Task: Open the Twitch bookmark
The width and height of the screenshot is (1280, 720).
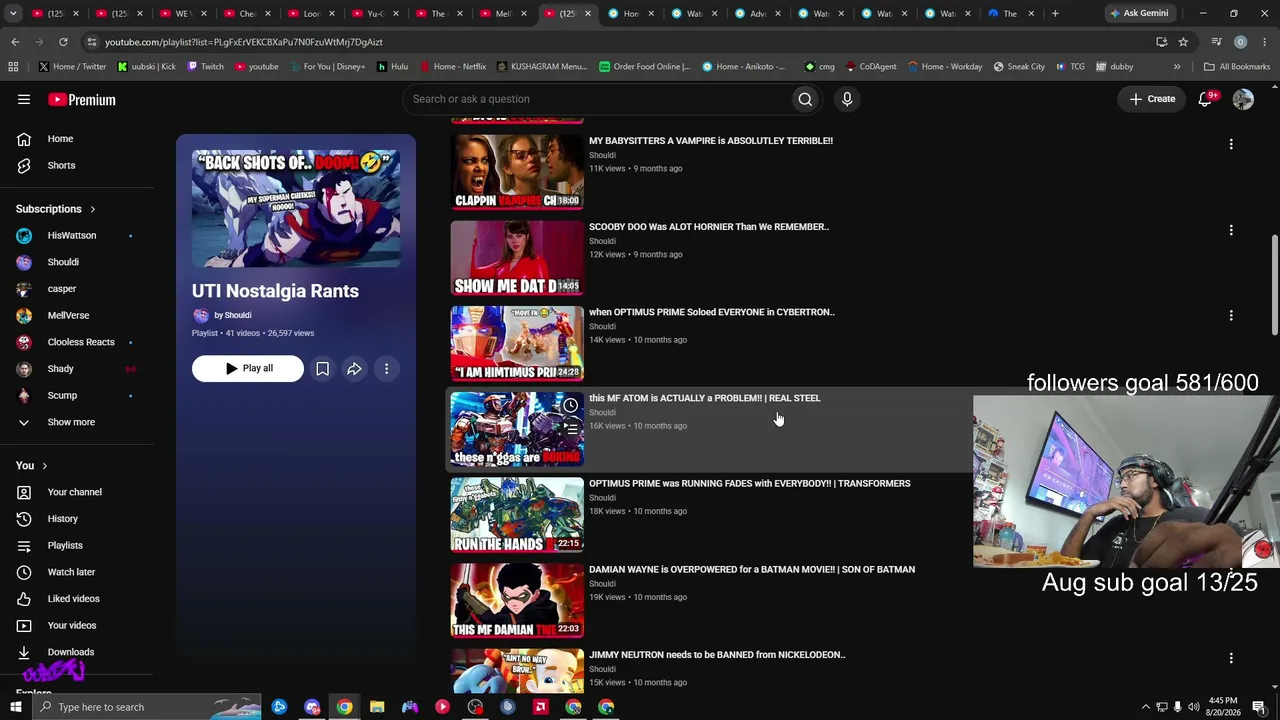Action: coord(204,67)
